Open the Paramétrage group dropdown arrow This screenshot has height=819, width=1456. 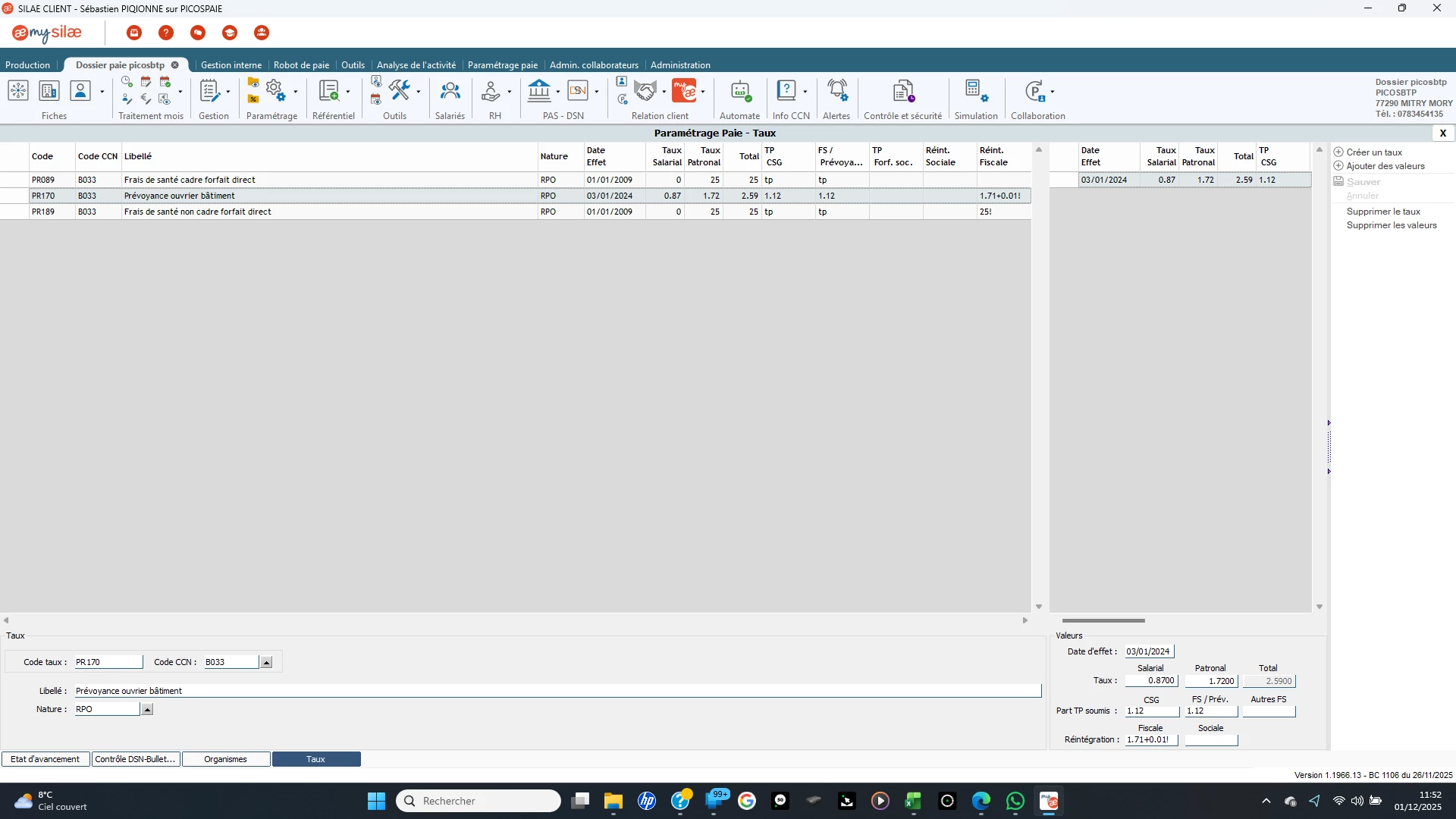coord(296,92)
